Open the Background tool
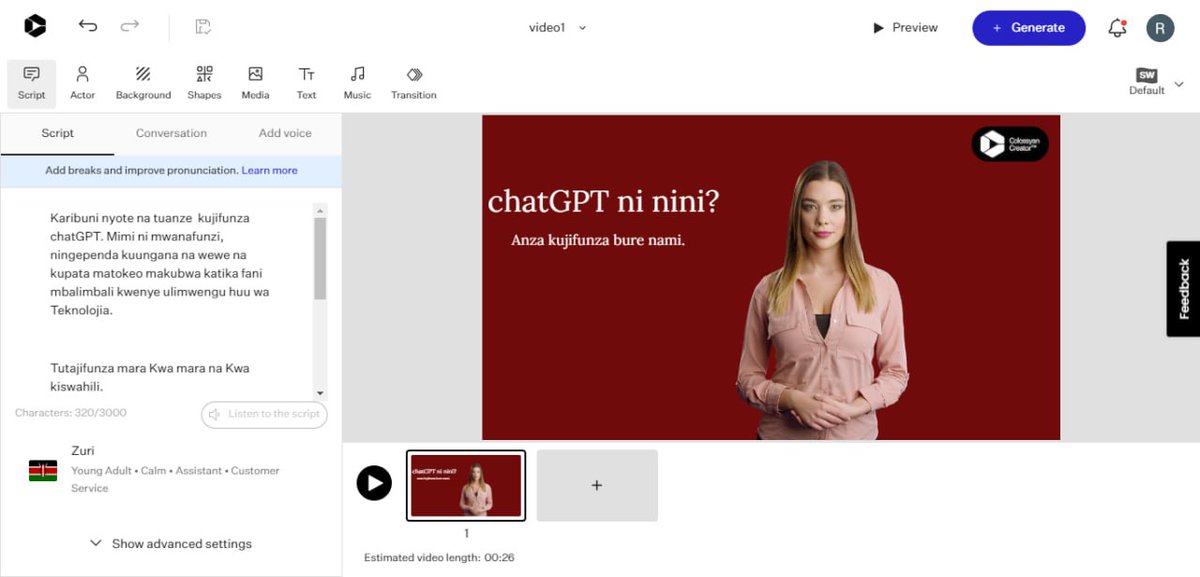1200x577 pixels. pos(143,83)
